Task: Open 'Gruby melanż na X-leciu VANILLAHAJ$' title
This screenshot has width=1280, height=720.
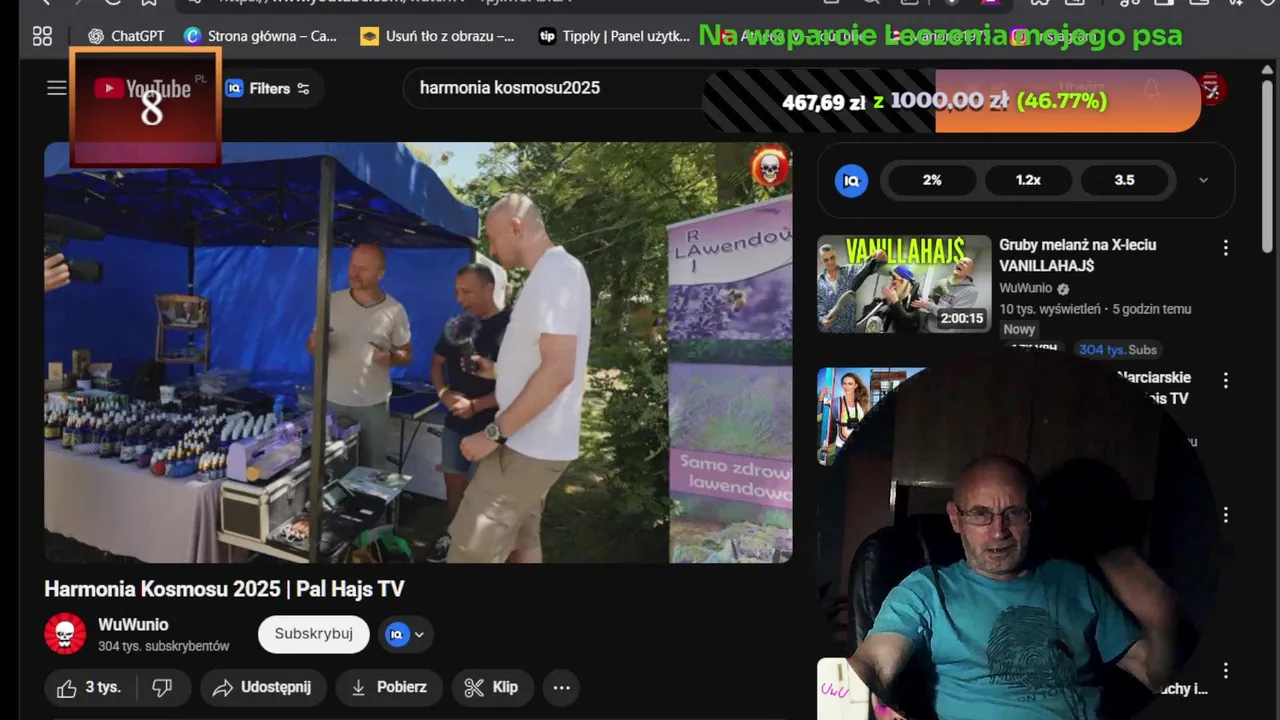Action: 1077,255
